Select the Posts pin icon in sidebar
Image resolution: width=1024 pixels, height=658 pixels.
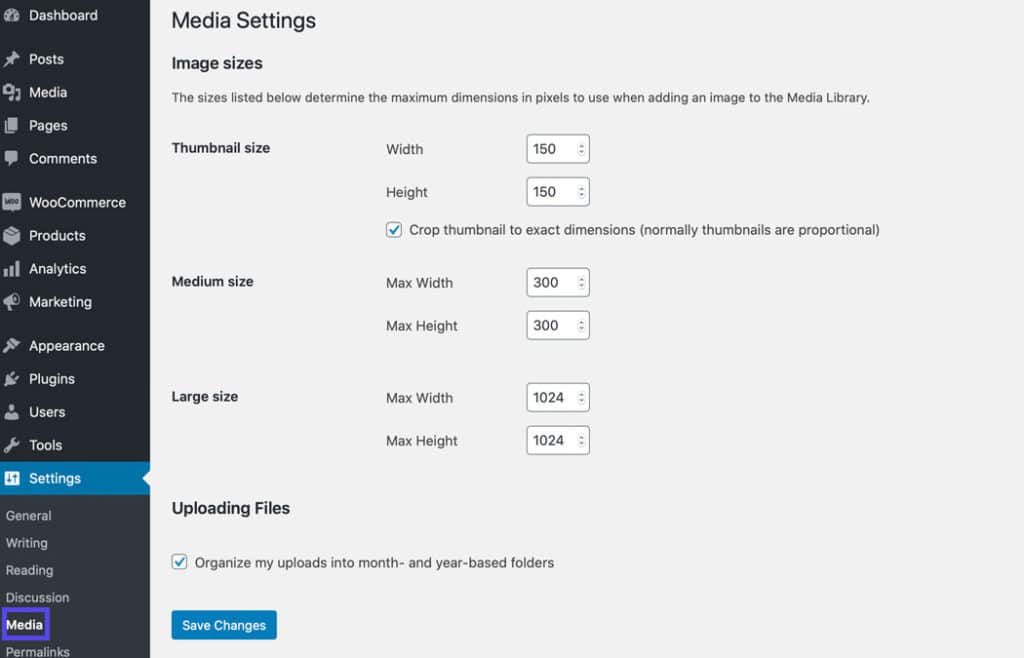(x=13, y=59)
